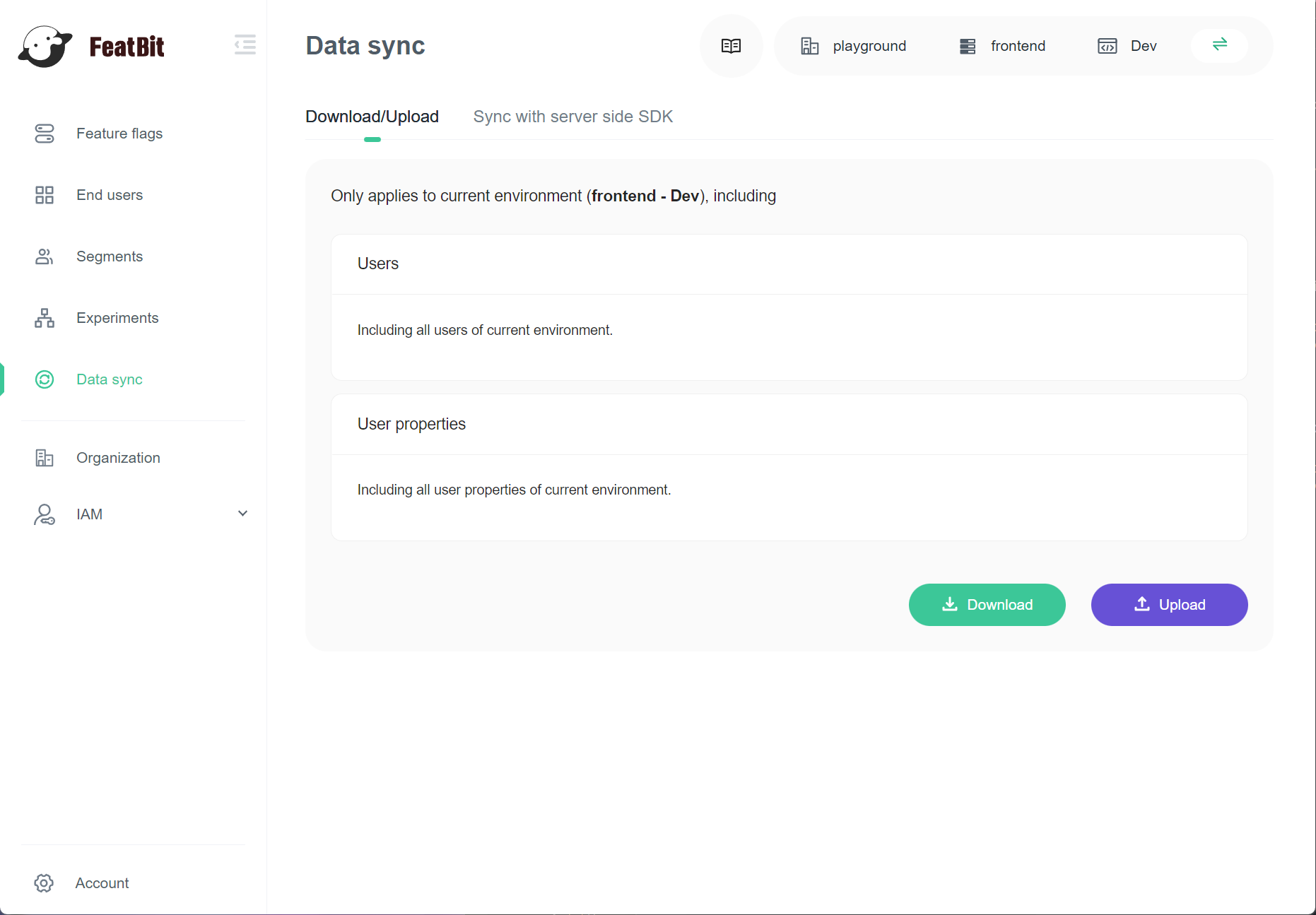Click the frontend project label

point(1017,46)
